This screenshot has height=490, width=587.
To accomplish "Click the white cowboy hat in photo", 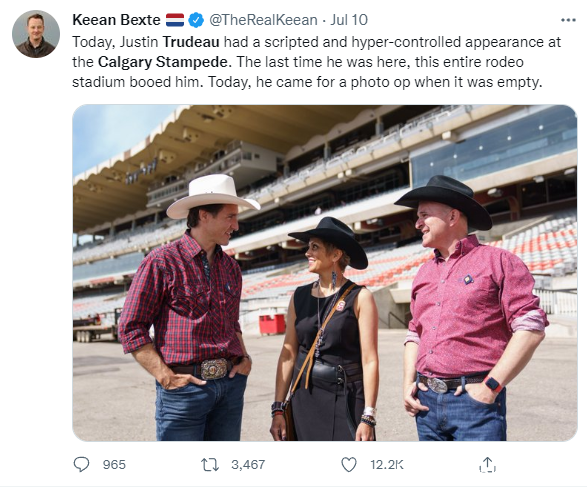I will pos(212,195).
